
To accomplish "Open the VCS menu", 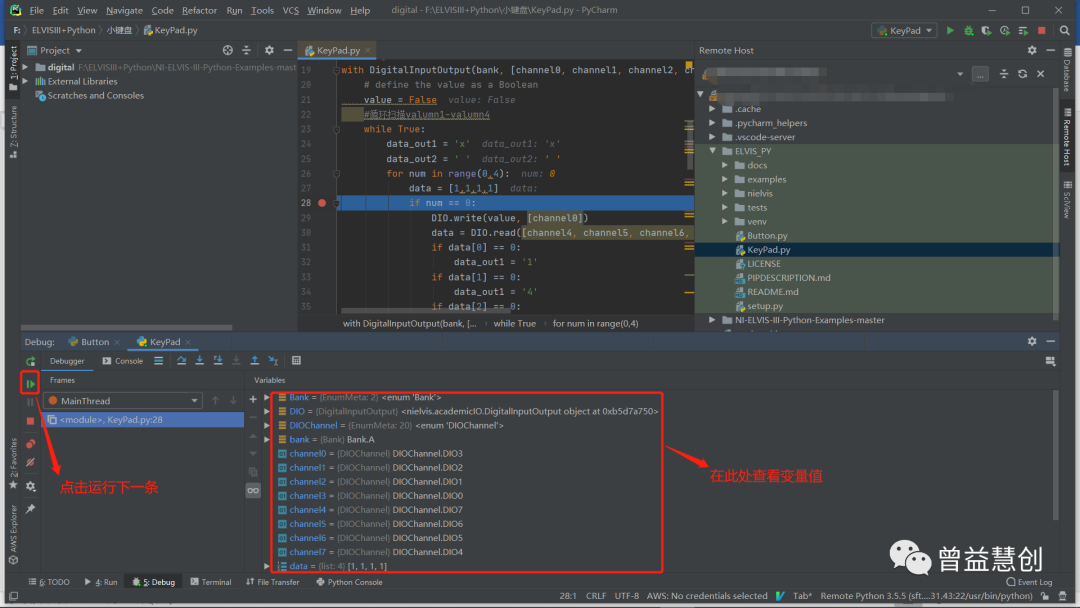I will click(291, 10).
